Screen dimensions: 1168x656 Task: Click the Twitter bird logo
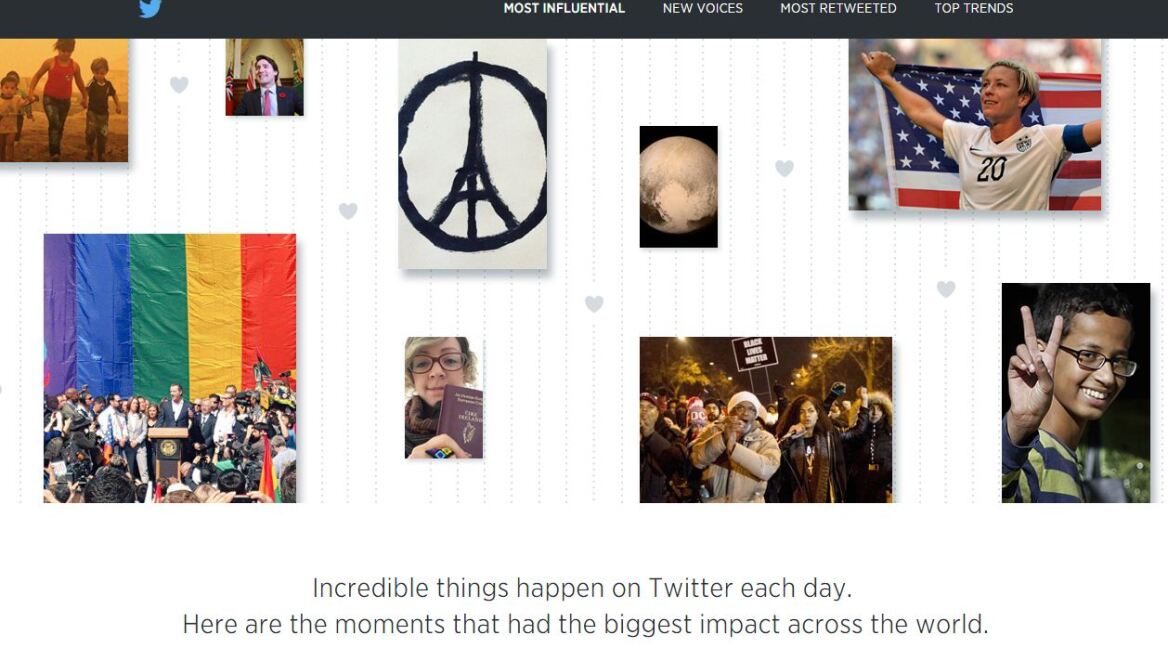click(150, 7)
